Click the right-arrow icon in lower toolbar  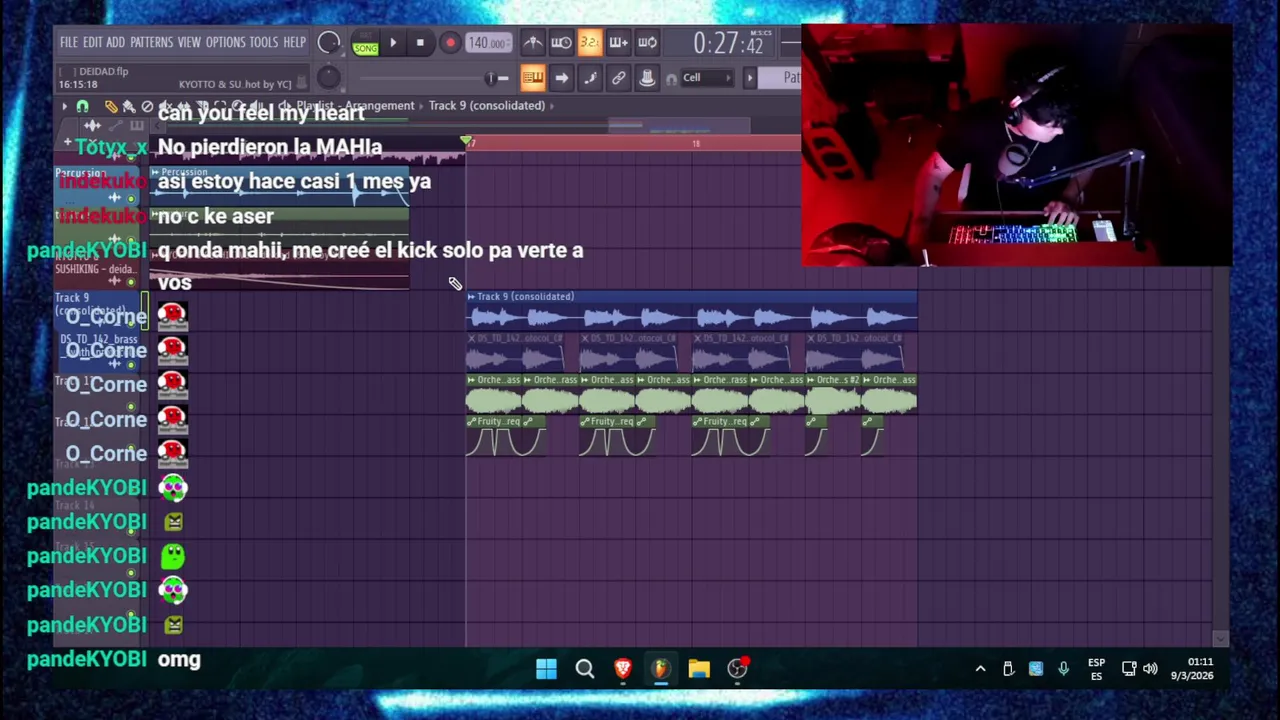(561, 78)
